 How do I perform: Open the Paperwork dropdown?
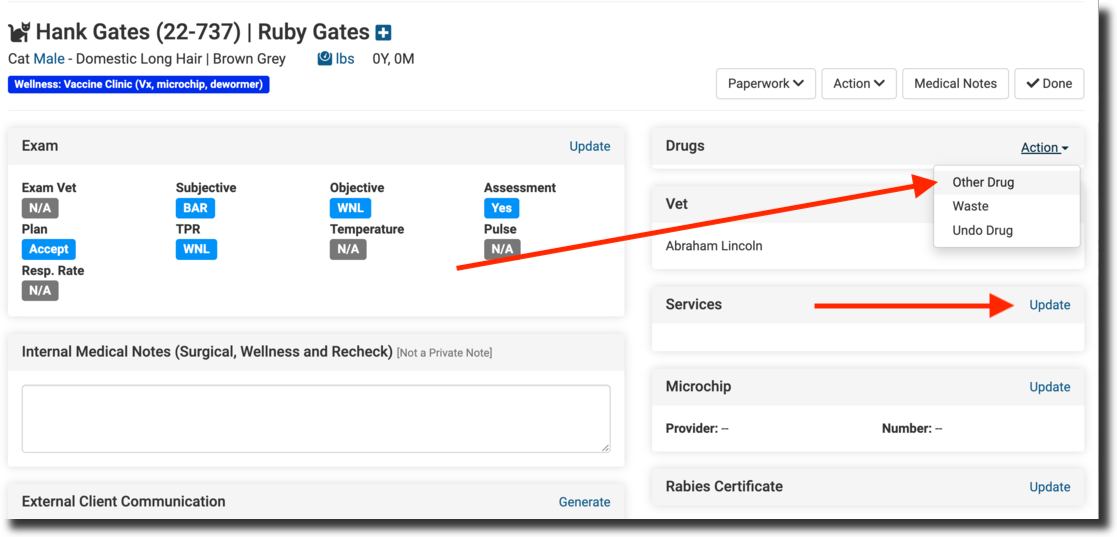point(765,84)
